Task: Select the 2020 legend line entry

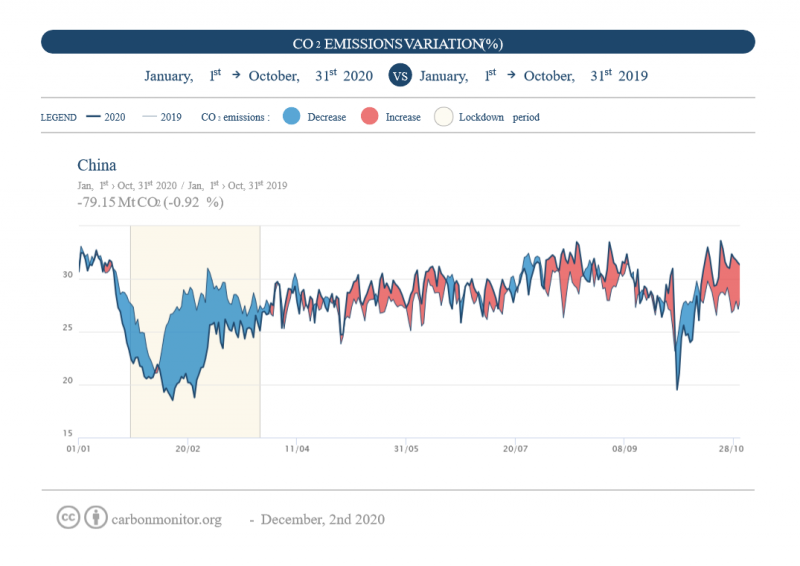Action: point(106,117)
